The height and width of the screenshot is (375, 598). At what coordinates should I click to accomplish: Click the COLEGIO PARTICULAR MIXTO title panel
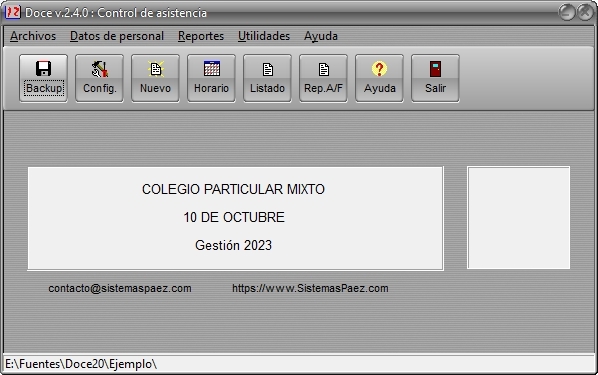pos(235,218)
